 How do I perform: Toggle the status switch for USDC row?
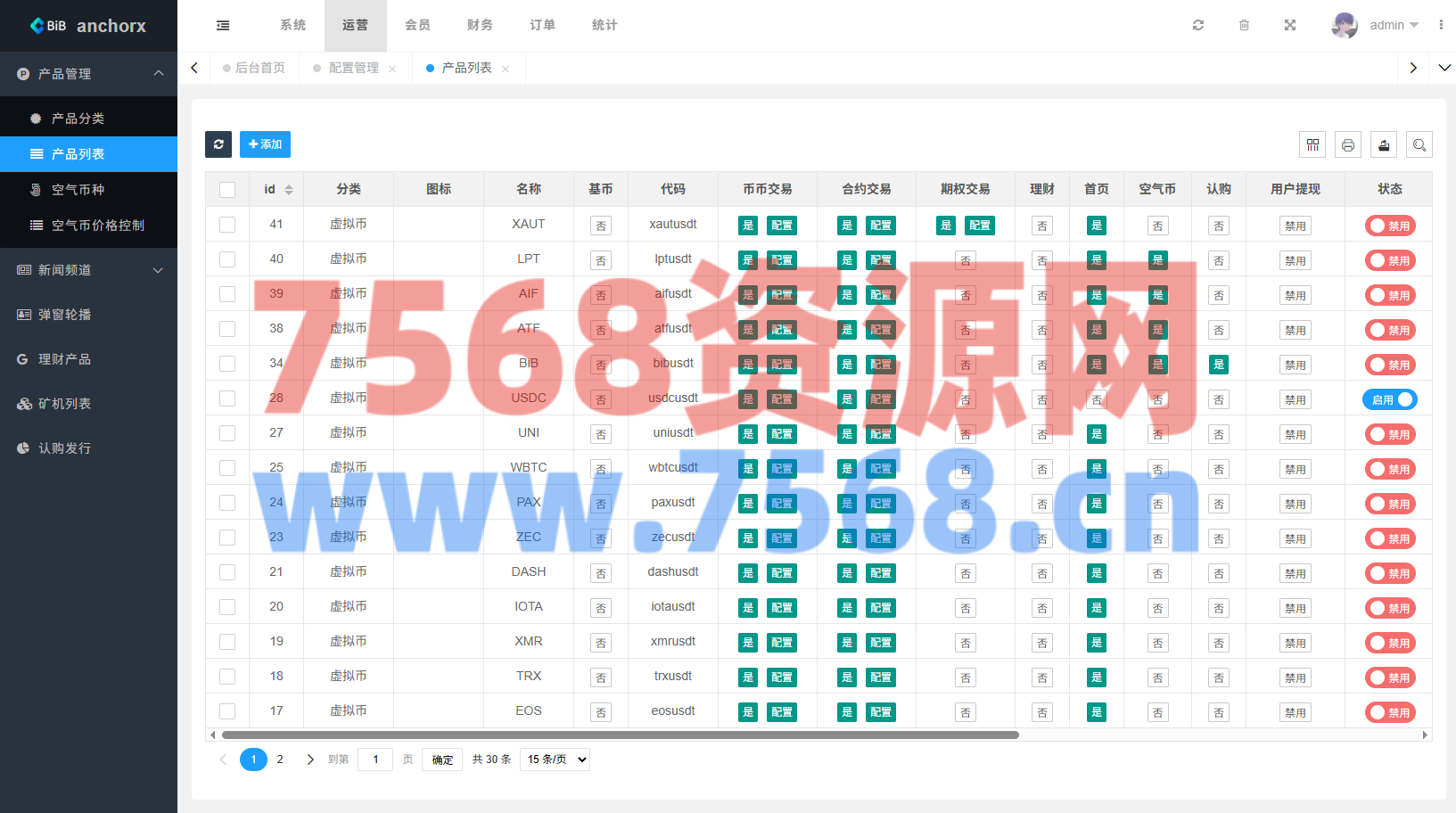pyautogui.click(x=1389, y=399)
